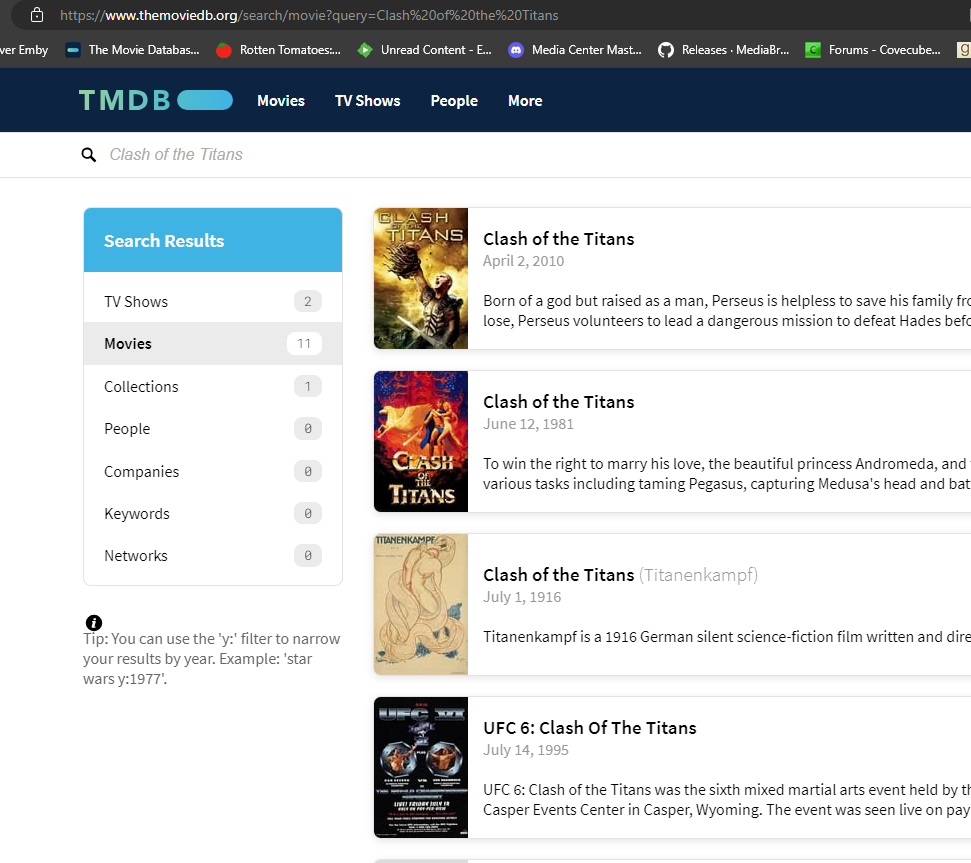Click the TV Shows count badge 2

pos(308,301)
